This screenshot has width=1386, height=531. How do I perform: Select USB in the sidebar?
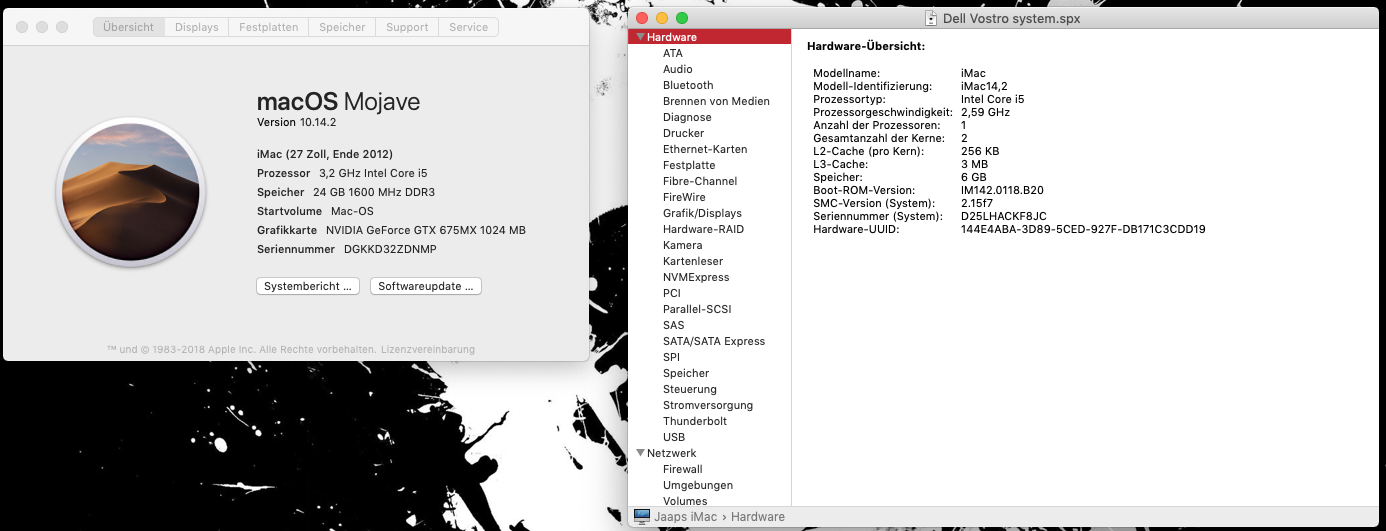pos(710,437)
